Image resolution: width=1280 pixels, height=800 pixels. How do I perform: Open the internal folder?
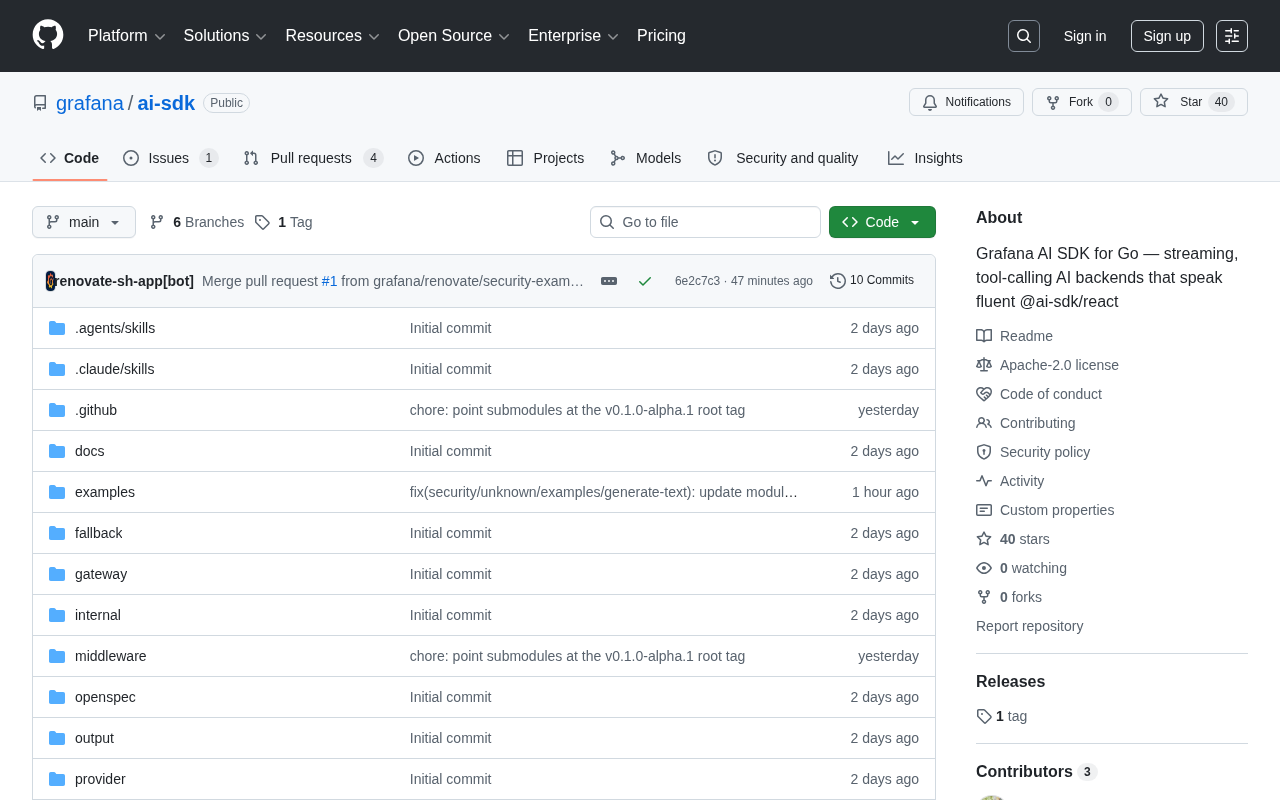98,615
